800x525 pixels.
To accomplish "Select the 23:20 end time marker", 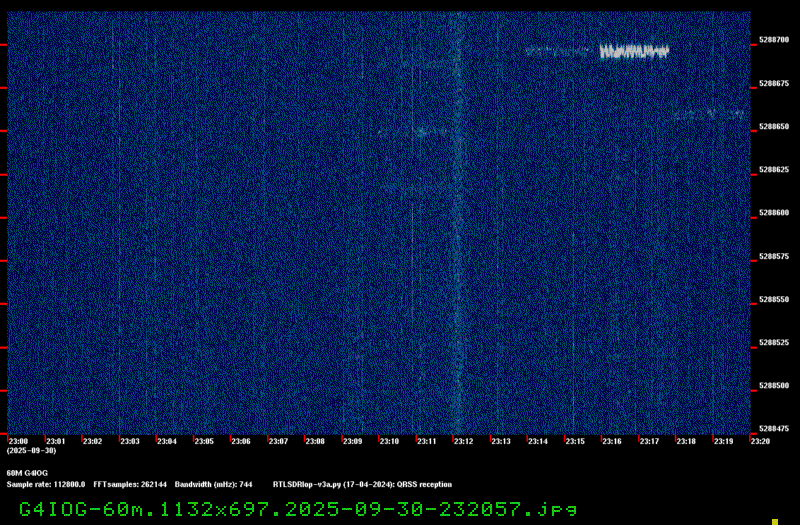I will coord(760,441).
